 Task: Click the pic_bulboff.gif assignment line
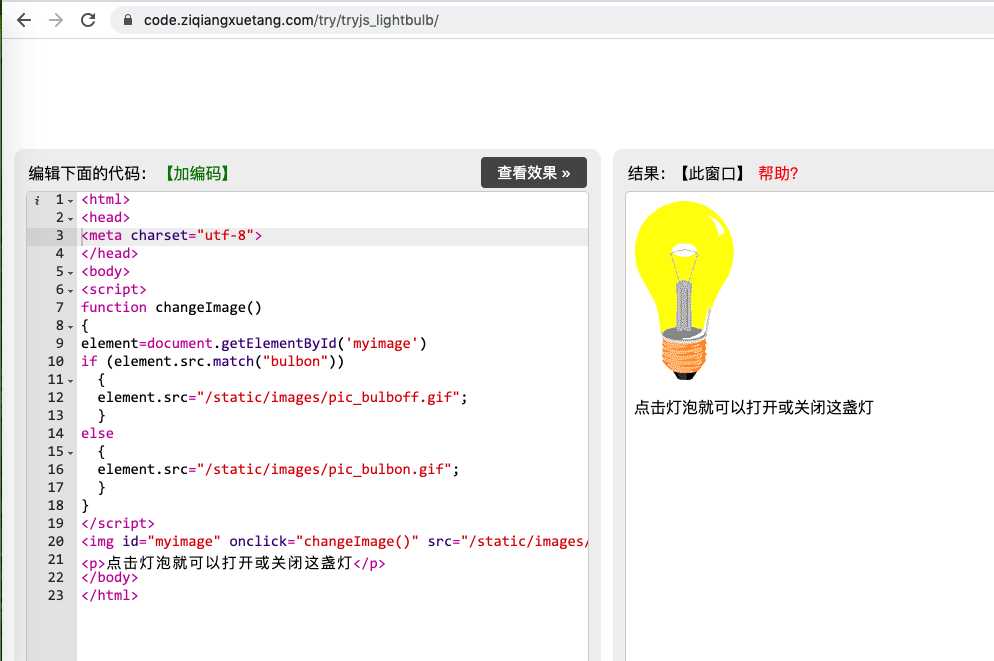pos(282,397)
